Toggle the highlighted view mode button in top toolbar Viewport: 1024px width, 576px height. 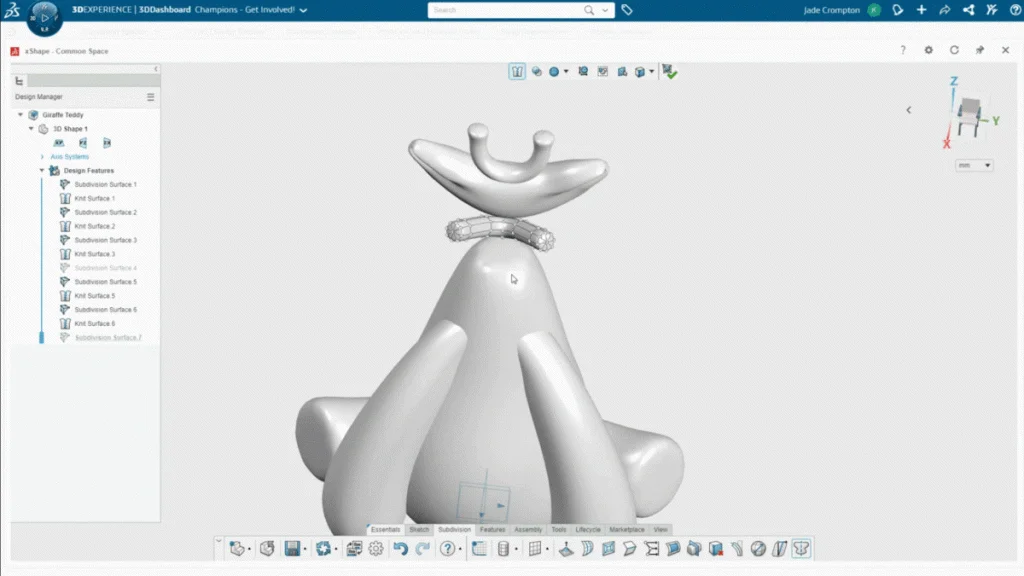[x=517, y=72]
